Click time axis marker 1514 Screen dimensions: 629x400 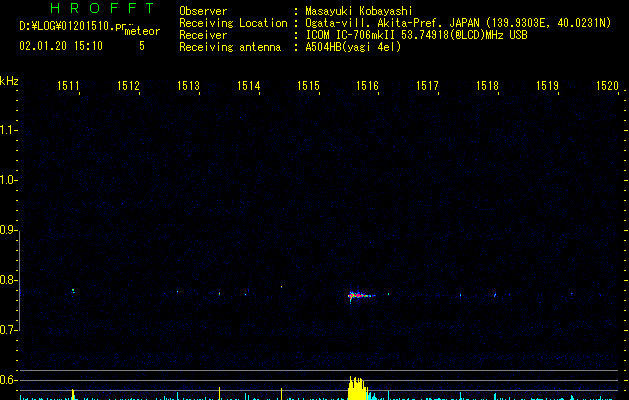(x=248, y=86)
